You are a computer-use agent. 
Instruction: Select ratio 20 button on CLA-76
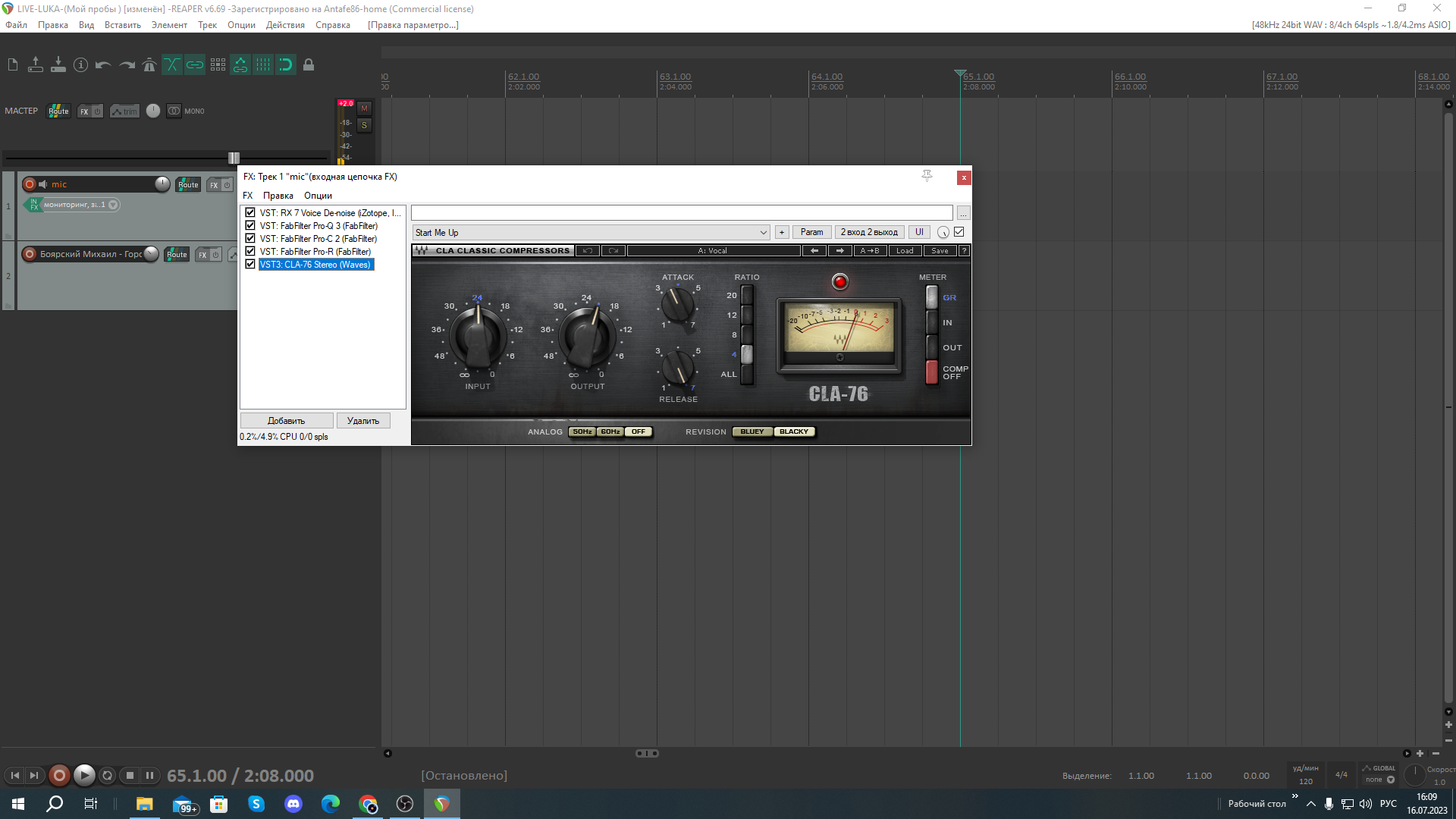pyautogui.click(x=747, y=295)
